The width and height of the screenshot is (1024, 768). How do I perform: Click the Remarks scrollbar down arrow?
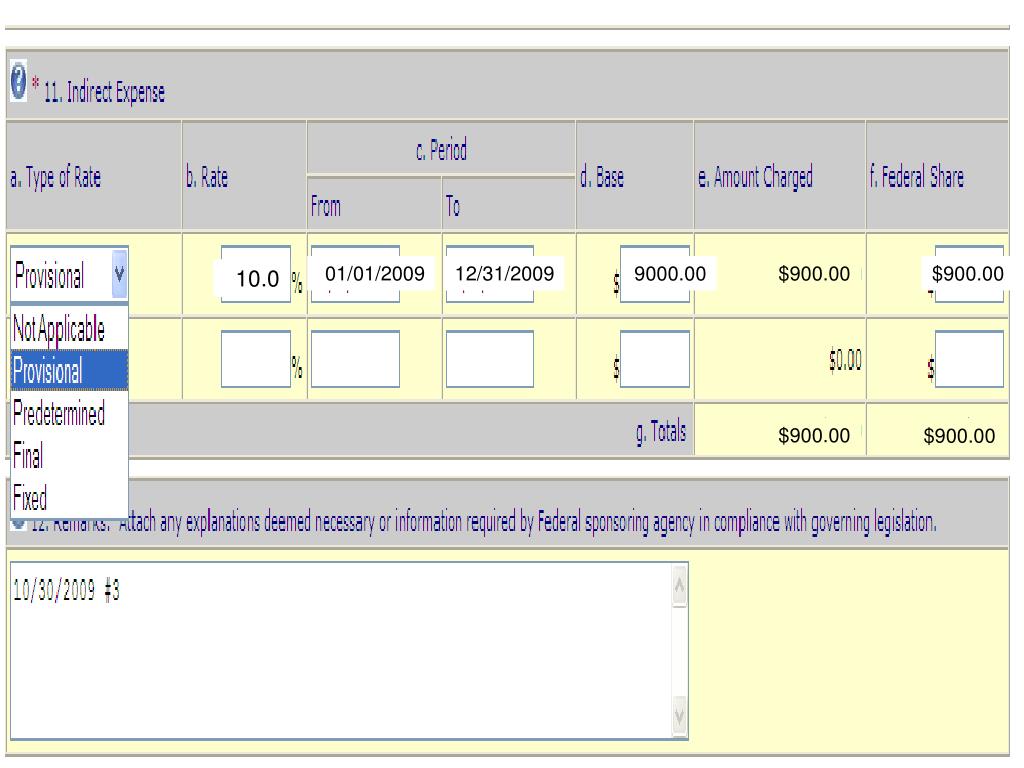[679, 716]
